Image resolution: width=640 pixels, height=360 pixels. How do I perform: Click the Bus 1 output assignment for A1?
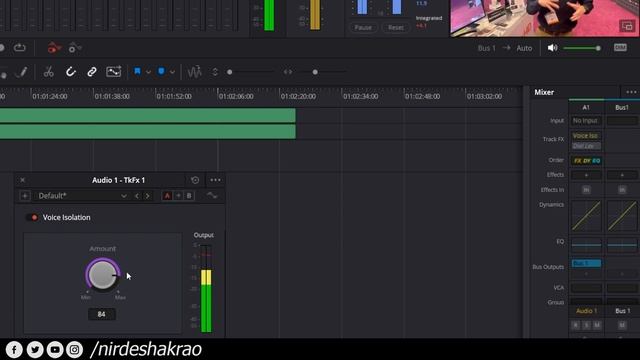[x=586, y=263]
